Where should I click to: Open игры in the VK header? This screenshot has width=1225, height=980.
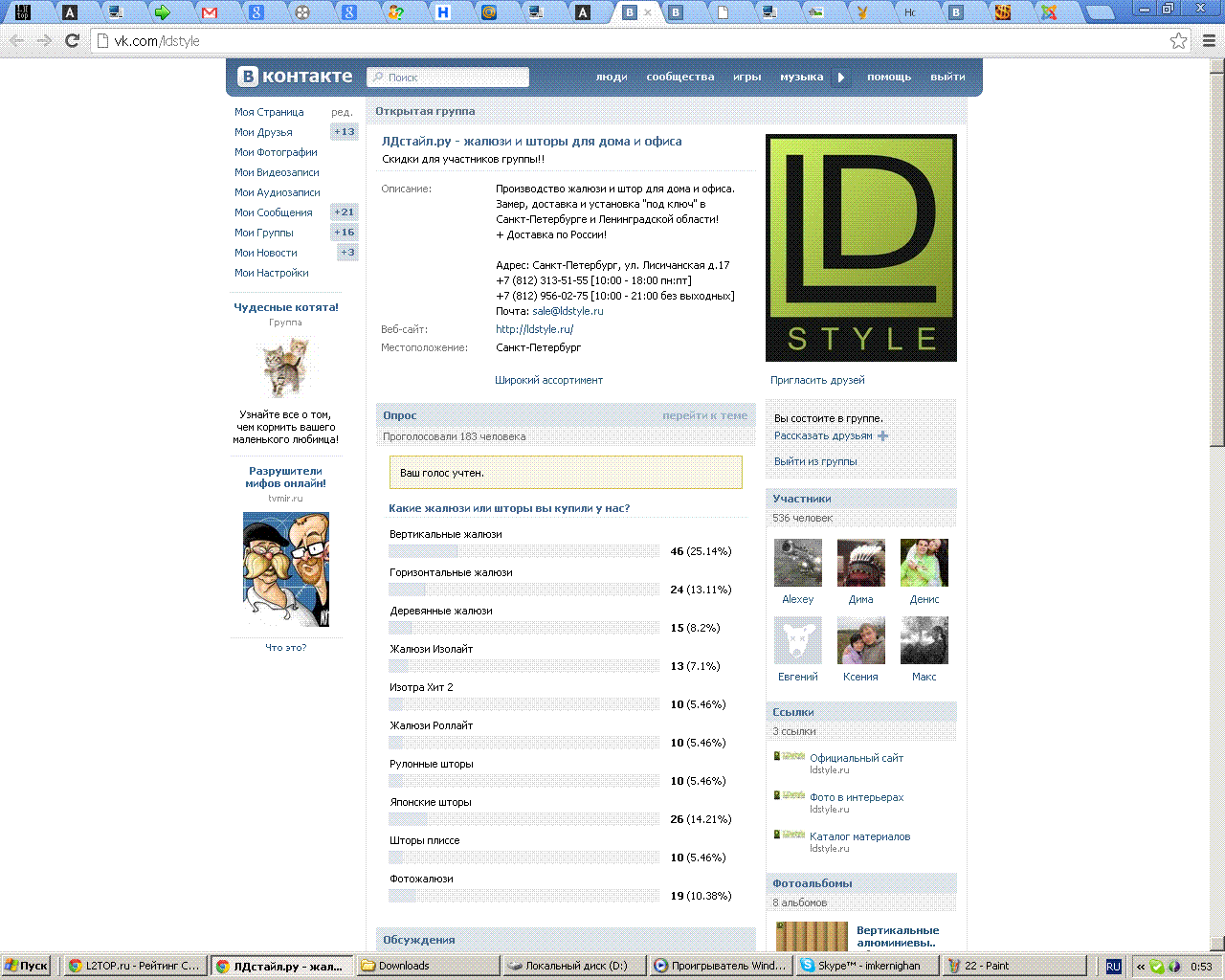[747, 78]
